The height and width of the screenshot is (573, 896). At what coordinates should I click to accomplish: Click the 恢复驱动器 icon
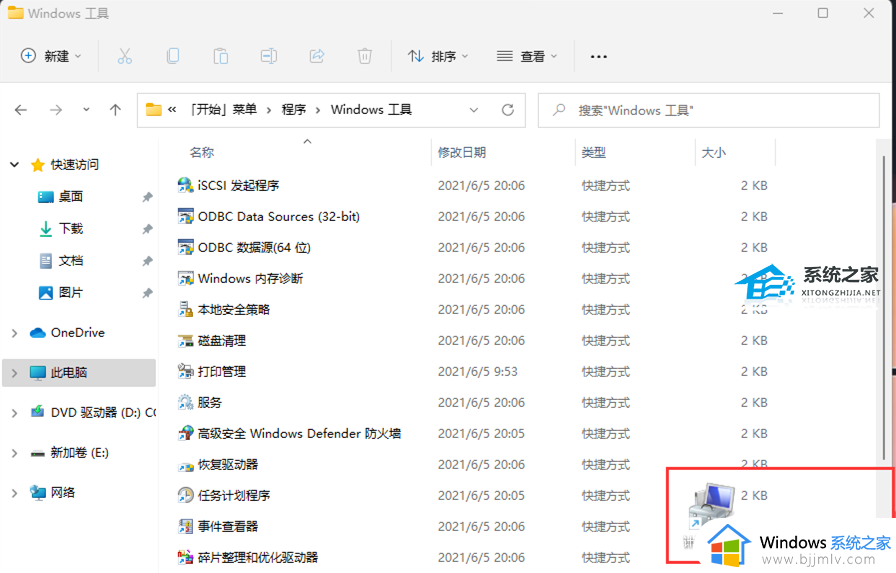tap(185, 464)
